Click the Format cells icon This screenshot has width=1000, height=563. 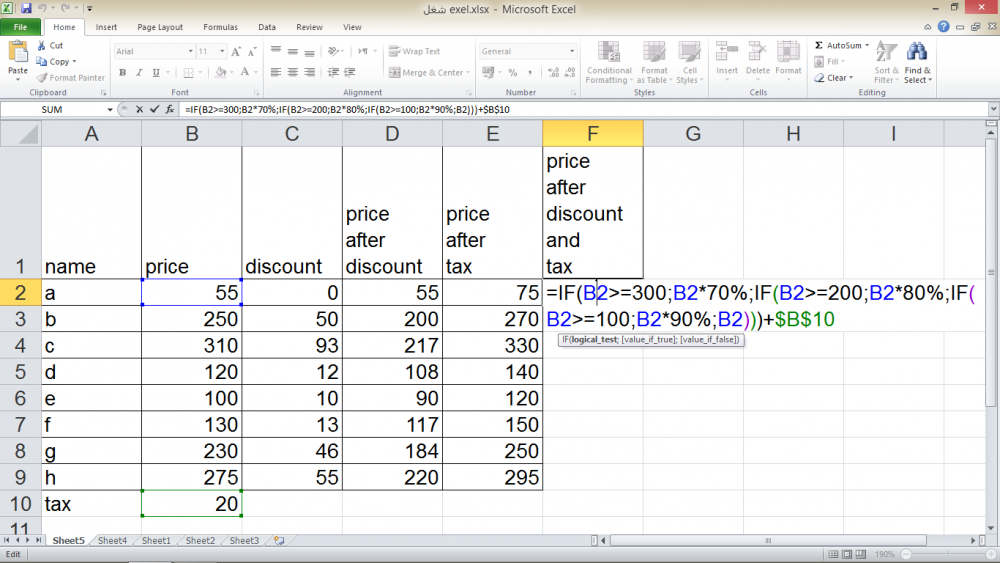click(x=788, y=52)
